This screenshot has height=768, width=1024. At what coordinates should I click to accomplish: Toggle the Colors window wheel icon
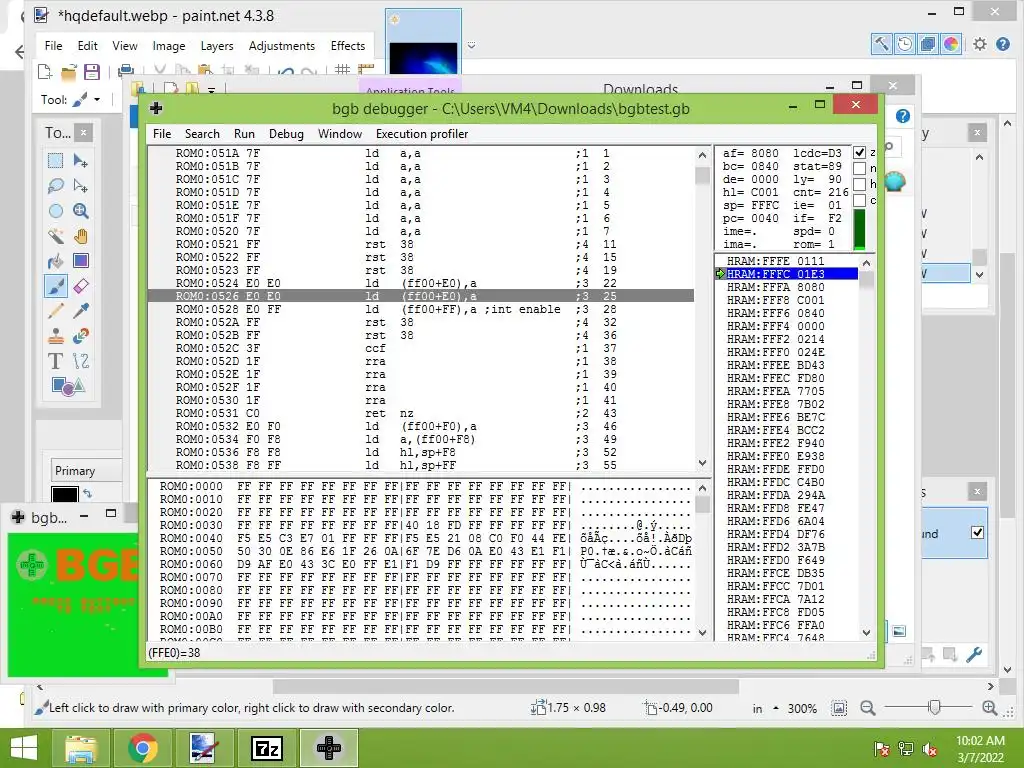click(951, 44)
